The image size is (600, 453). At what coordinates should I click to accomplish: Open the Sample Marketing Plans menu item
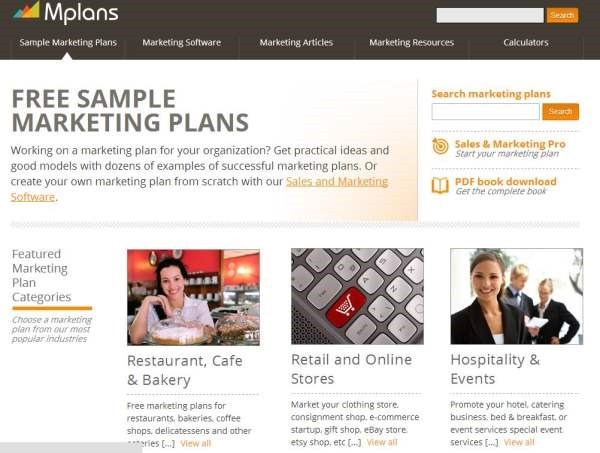pos(68,42)
